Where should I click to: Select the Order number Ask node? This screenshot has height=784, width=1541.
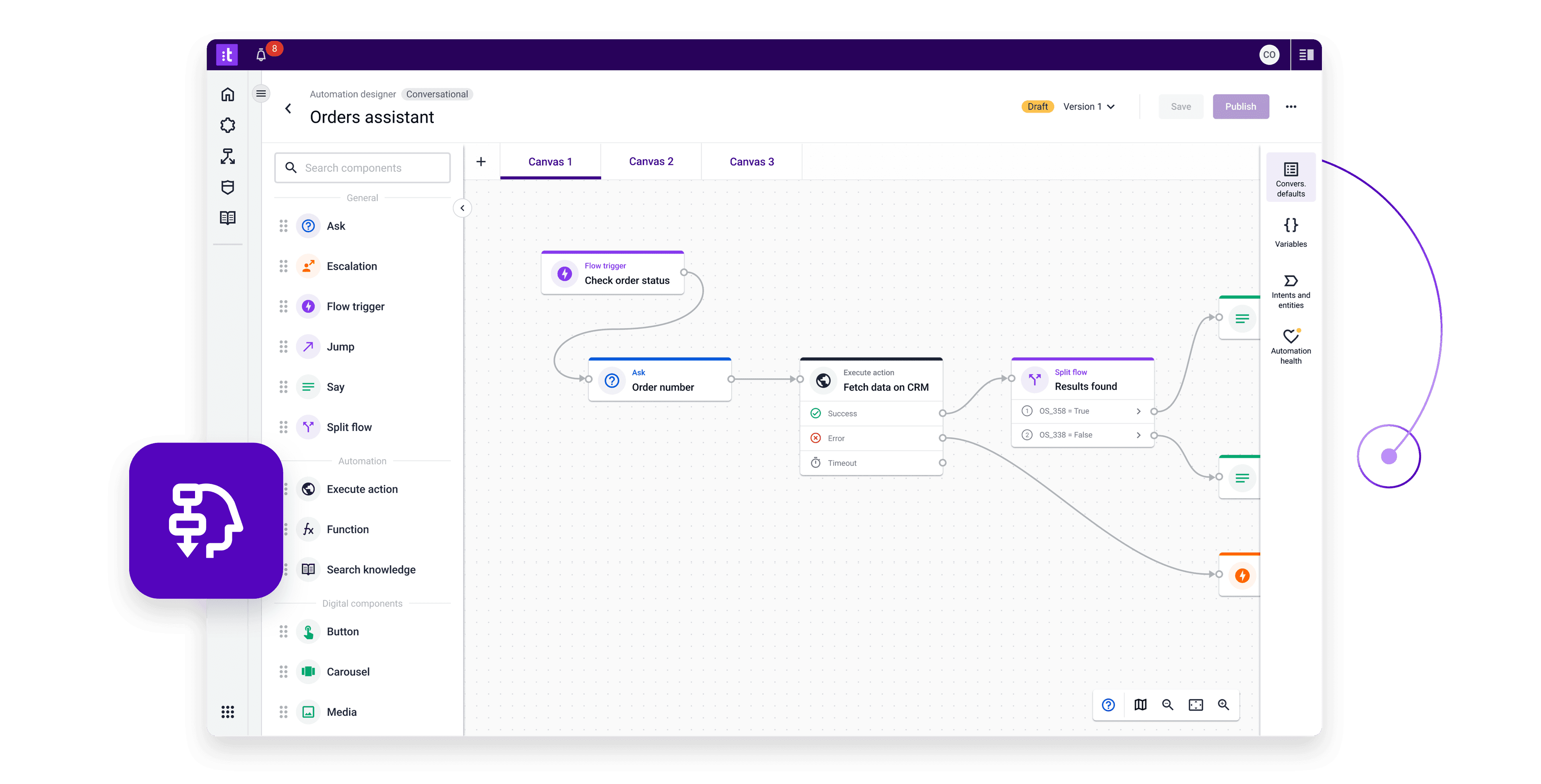(660, 380)
